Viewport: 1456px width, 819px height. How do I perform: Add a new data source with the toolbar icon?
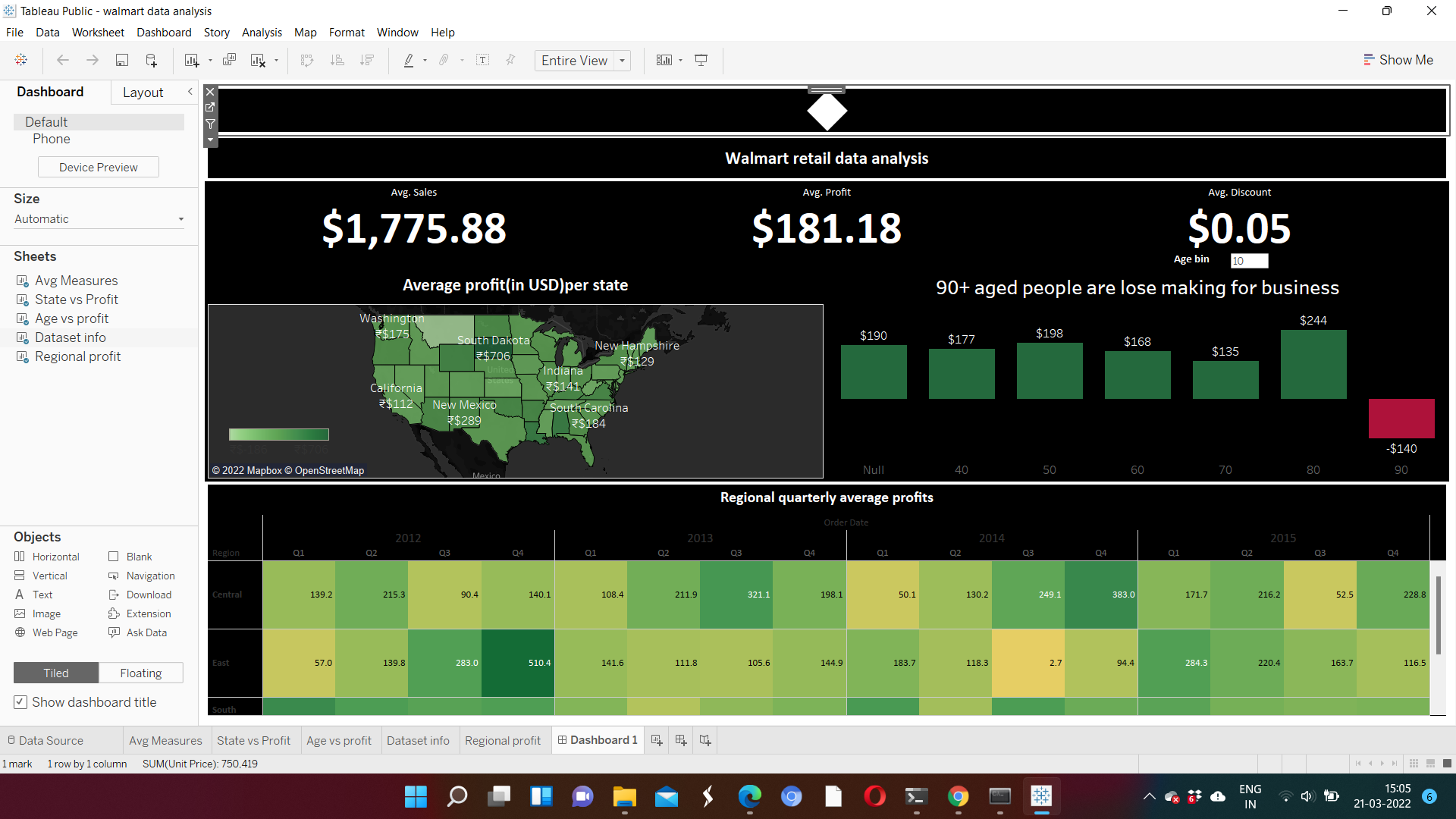point(151,60)
